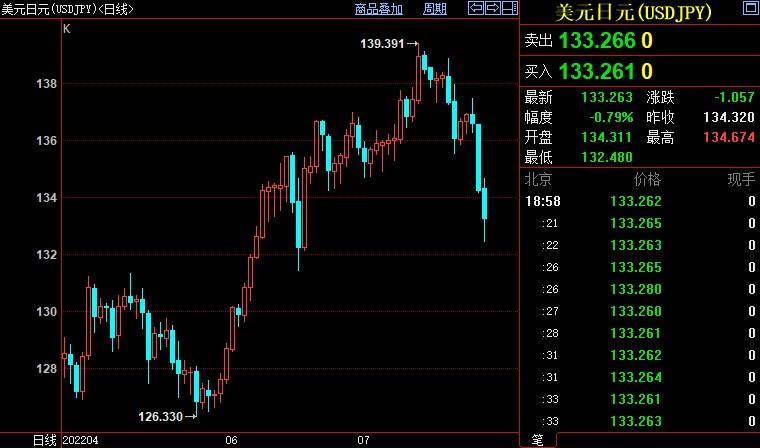760x448 pixels.
Task: Click the K marker at chart top-left
Action: 67,29
